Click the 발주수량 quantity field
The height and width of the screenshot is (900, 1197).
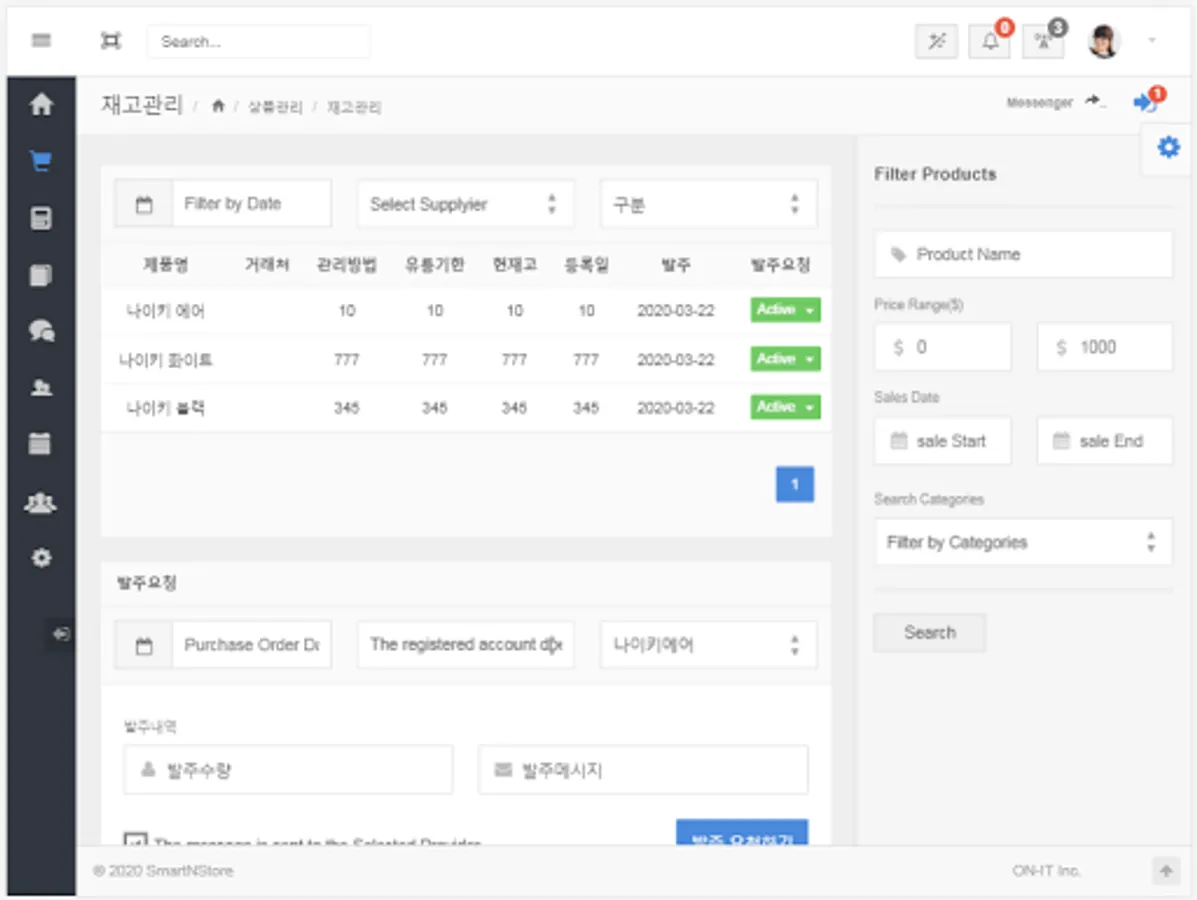[288, 769]
